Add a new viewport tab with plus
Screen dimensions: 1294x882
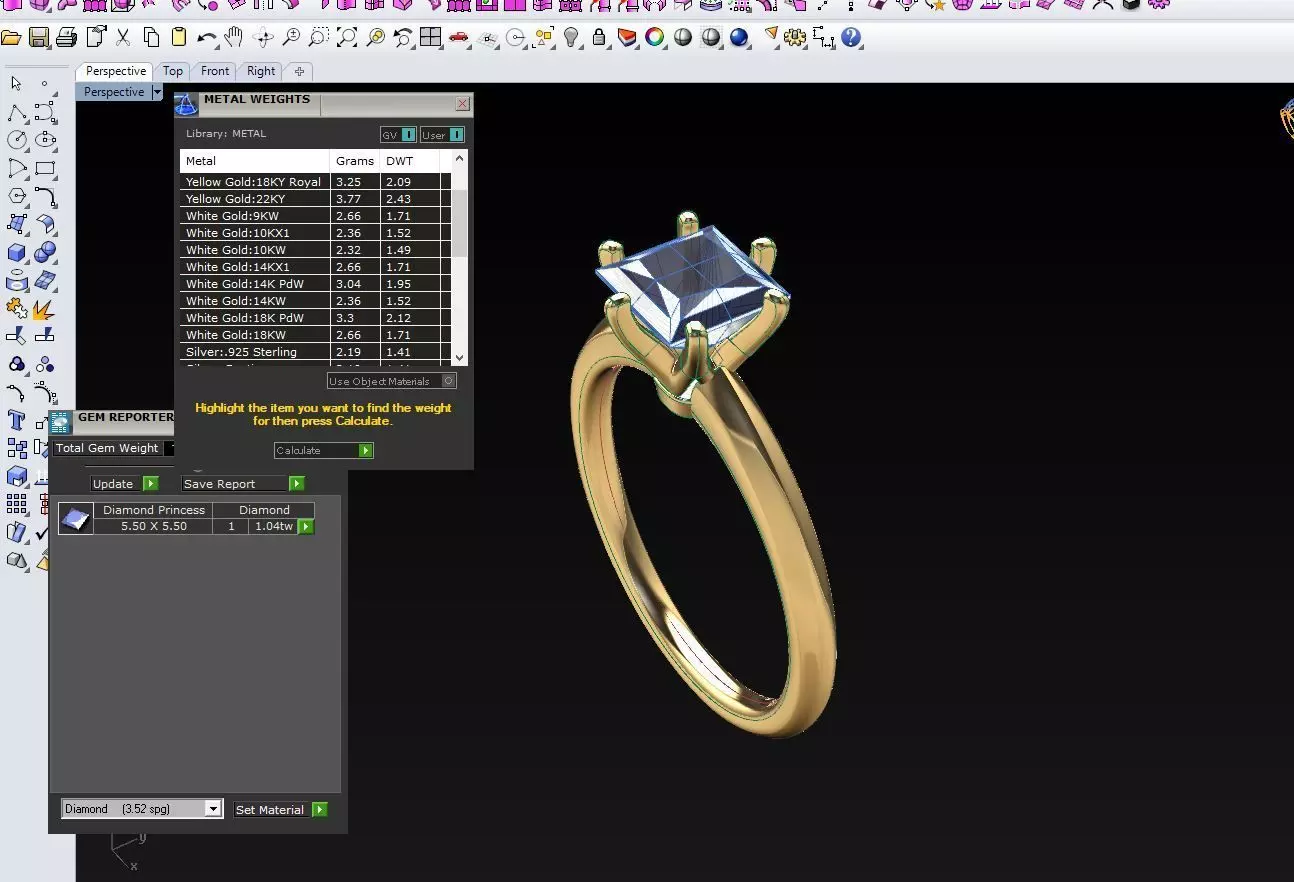299,71
